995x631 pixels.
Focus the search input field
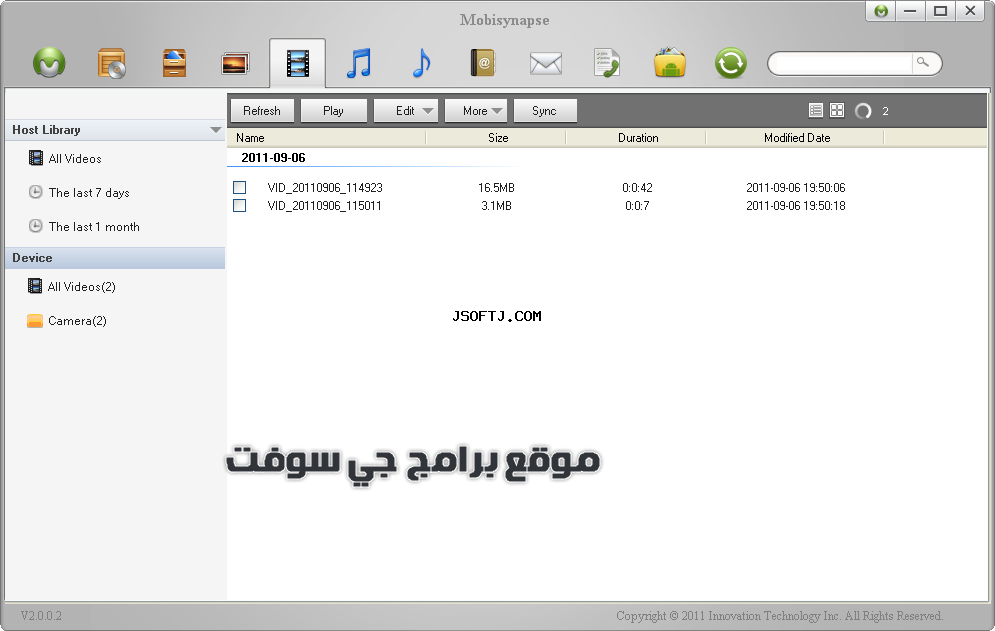tap(843, 63)
